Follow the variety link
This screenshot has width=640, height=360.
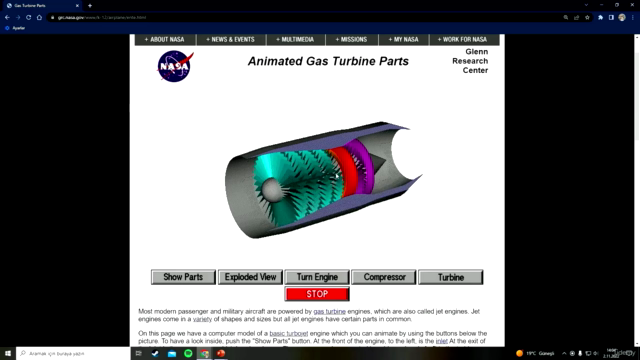click(x=202, y=319)
